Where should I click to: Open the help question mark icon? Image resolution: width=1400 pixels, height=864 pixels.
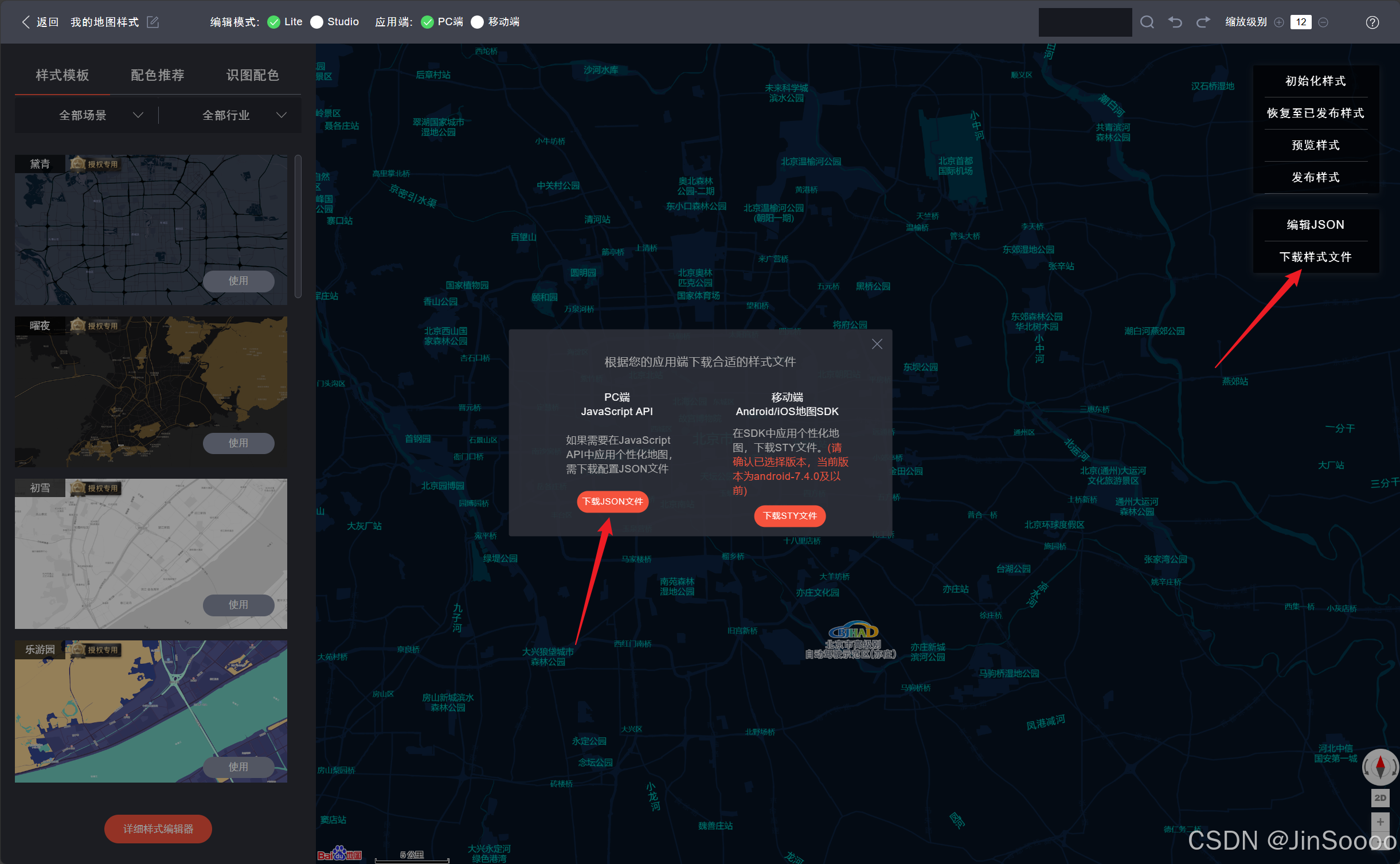coord(1372,22)
